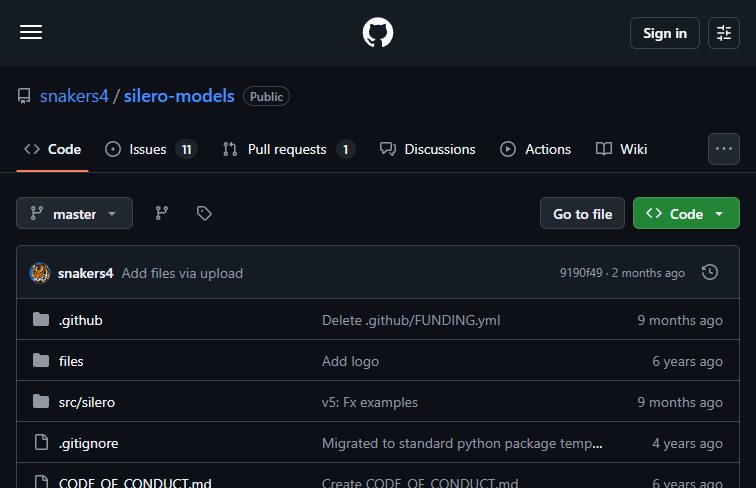
Task: Click the folder icon beside files
Action: [41, 360]
